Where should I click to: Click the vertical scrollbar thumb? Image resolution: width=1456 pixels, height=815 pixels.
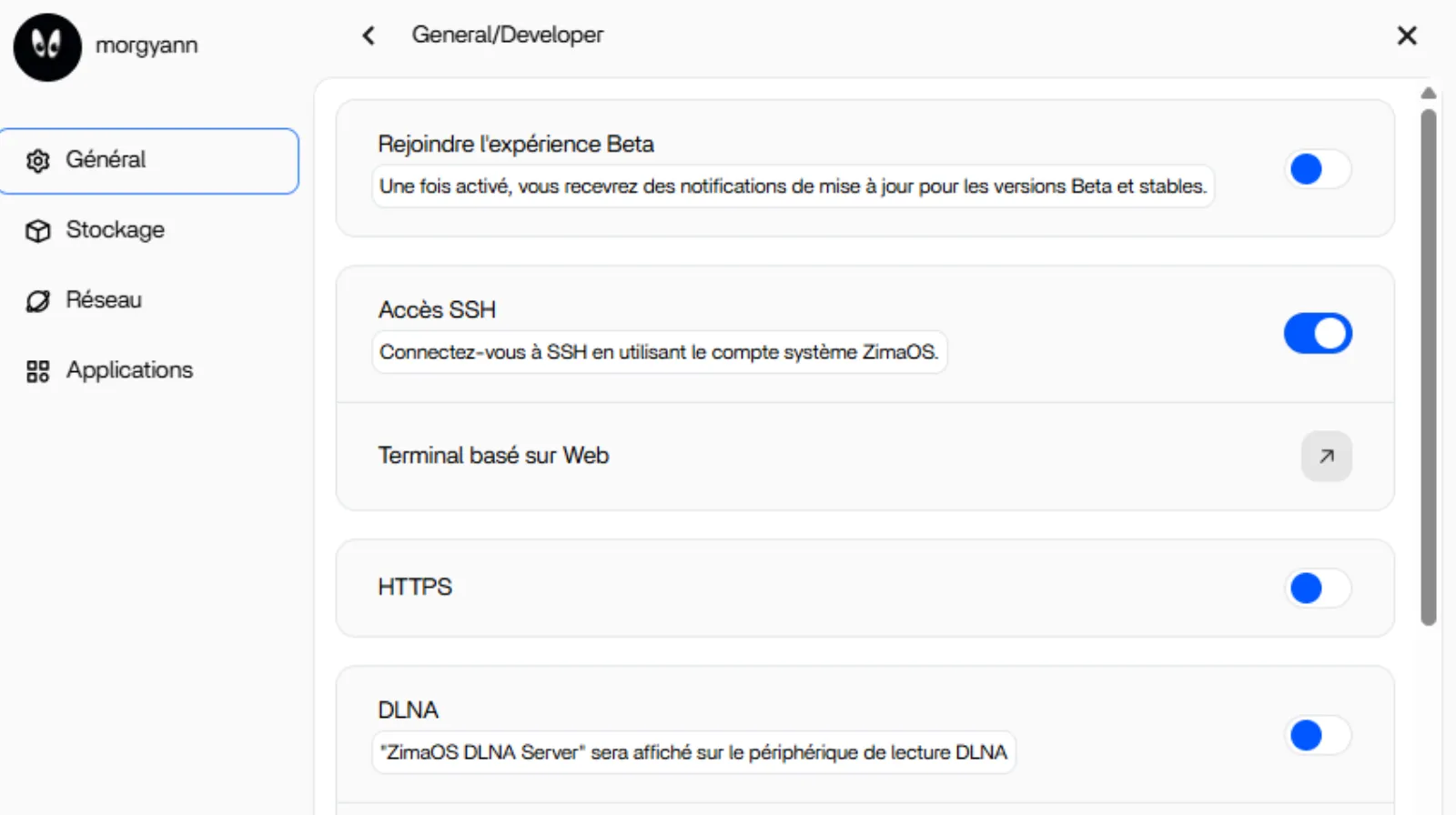[x=1429, y=364]
